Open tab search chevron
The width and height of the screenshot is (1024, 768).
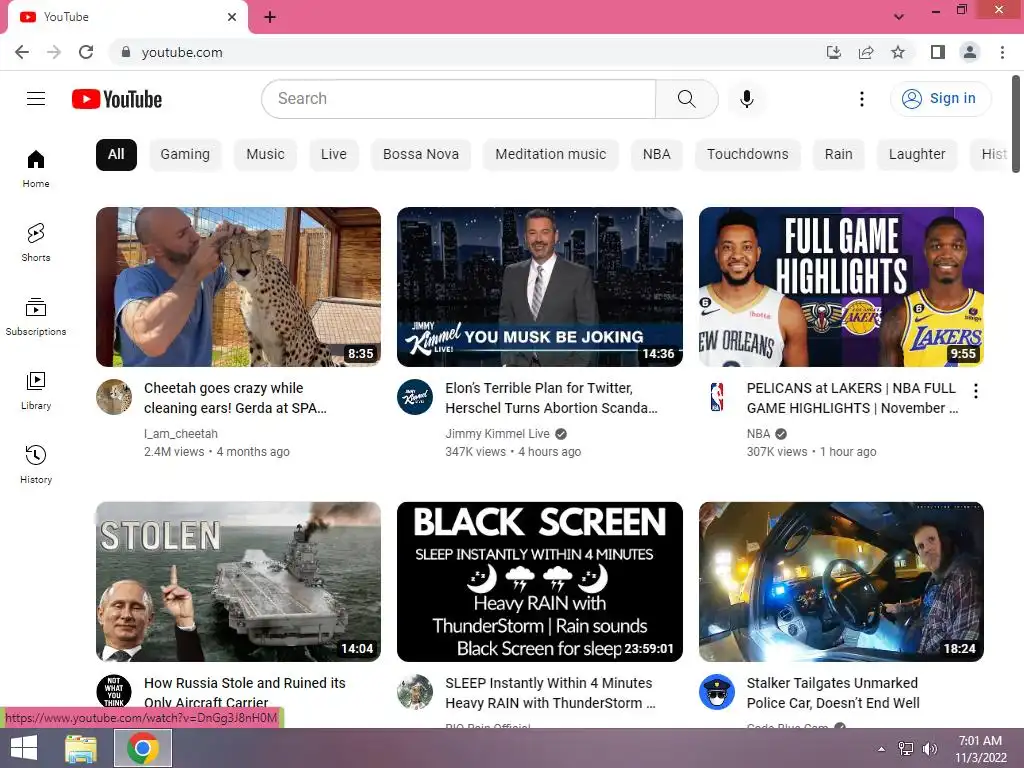(899, 16)
